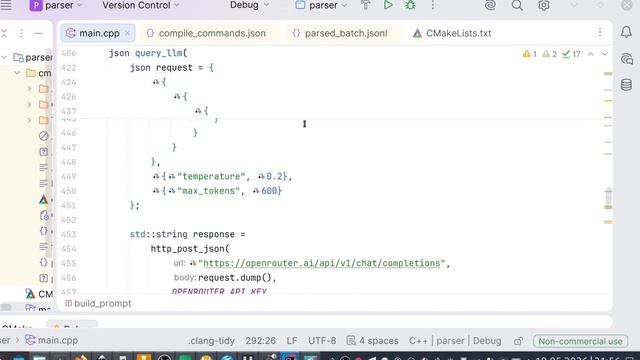Expand folded block on line 437
The height and width of the screenshot is (360, 640).
click(x=198, y=111)
